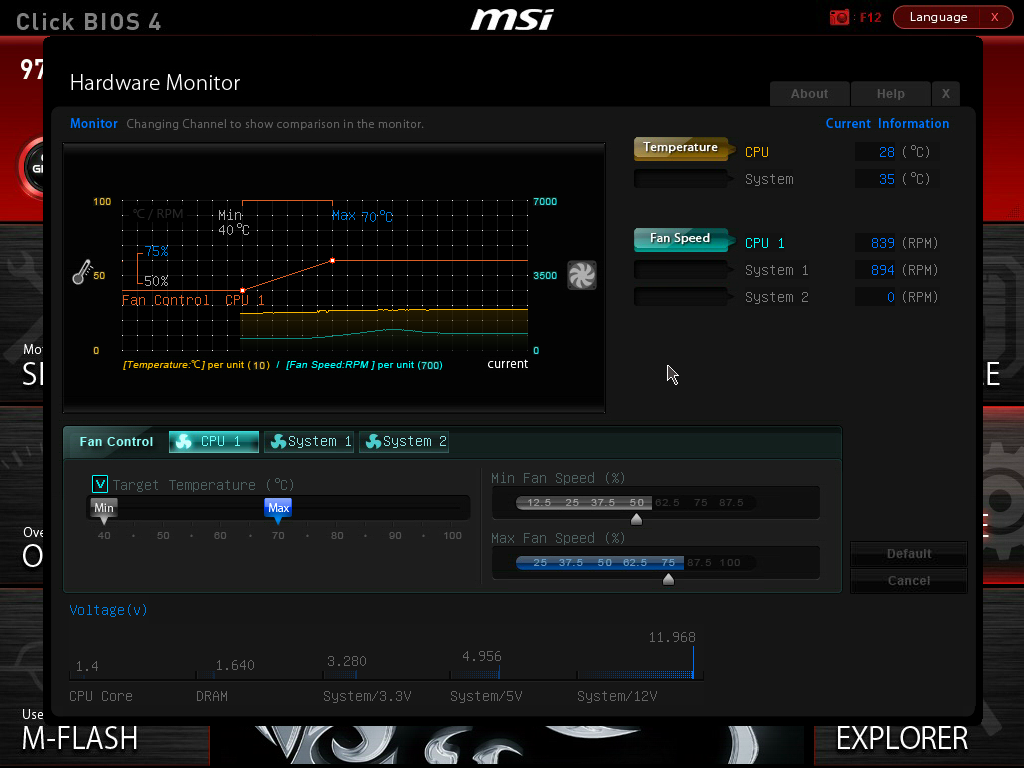
Task: Click System 2 fan speed value 0
Action: 891,297
